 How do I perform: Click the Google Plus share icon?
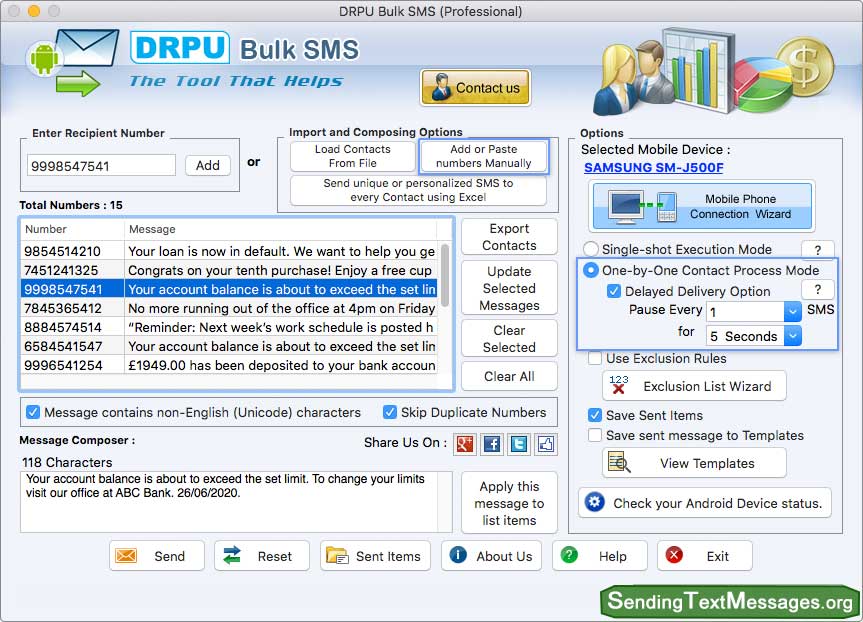click(465, 444)
